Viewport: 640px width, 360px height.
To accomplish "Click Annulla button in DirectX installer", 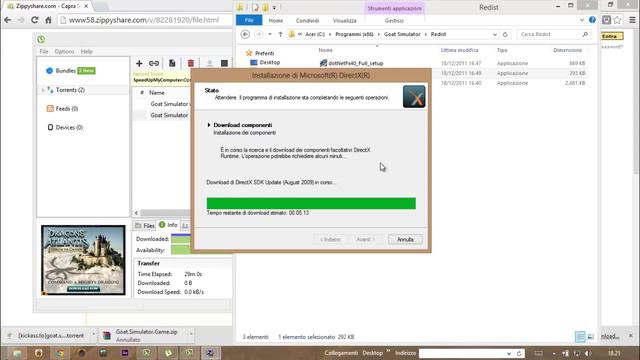I will coord(405,240).
